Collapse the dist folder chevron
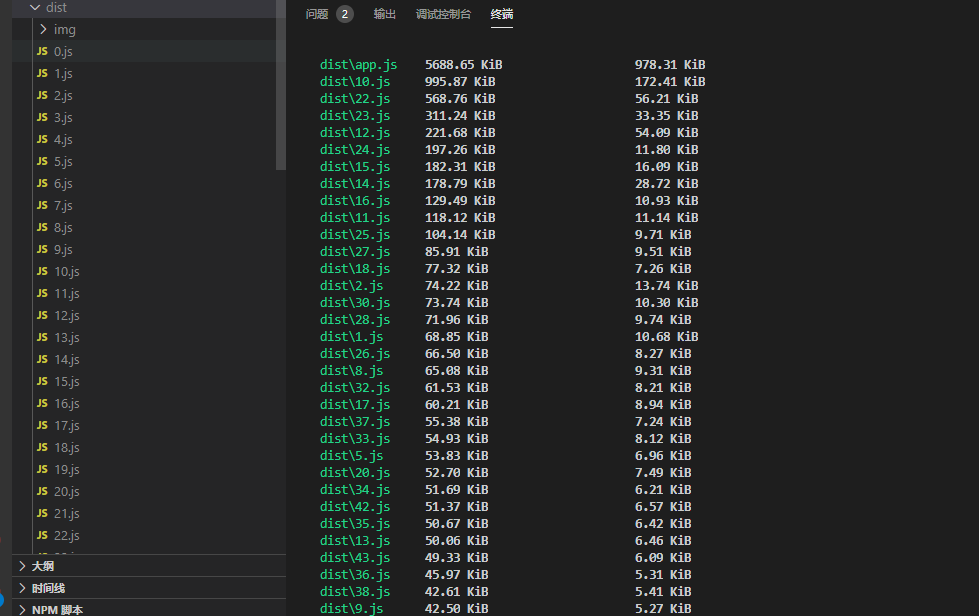The width and height of the screenshot is (979, 616). coord(35,7)
